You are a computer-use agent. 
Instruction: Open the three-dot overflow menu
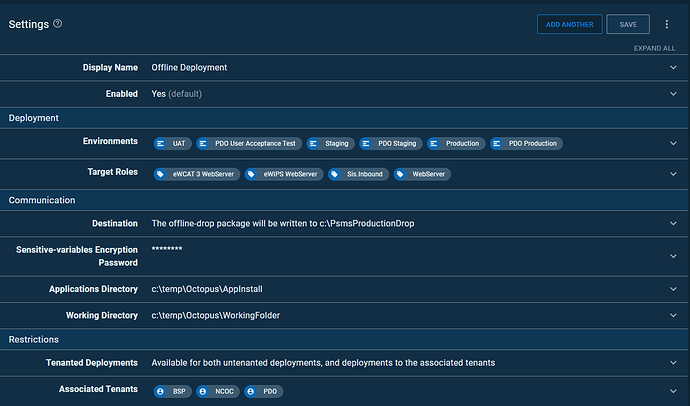[666, 24]
